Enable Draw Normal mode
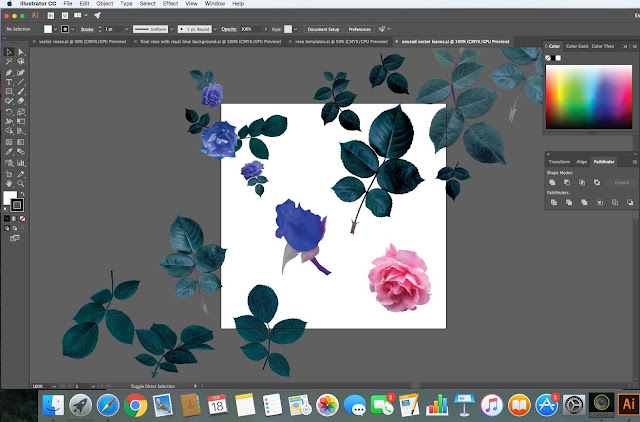 7,228
